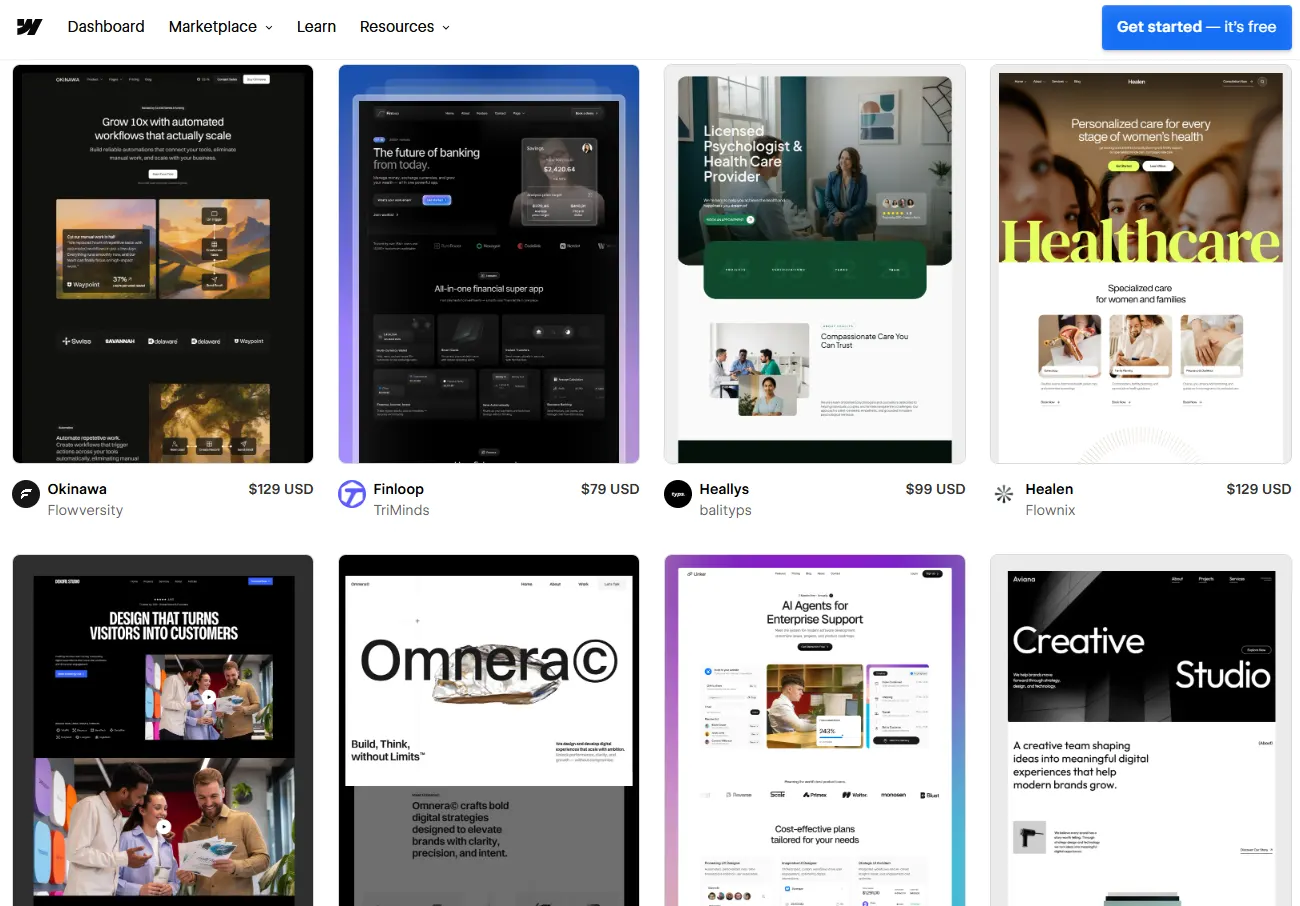Screen dimensions: 1300x906
Task: Open the Finloop template title link
Action: coord(399,489)
